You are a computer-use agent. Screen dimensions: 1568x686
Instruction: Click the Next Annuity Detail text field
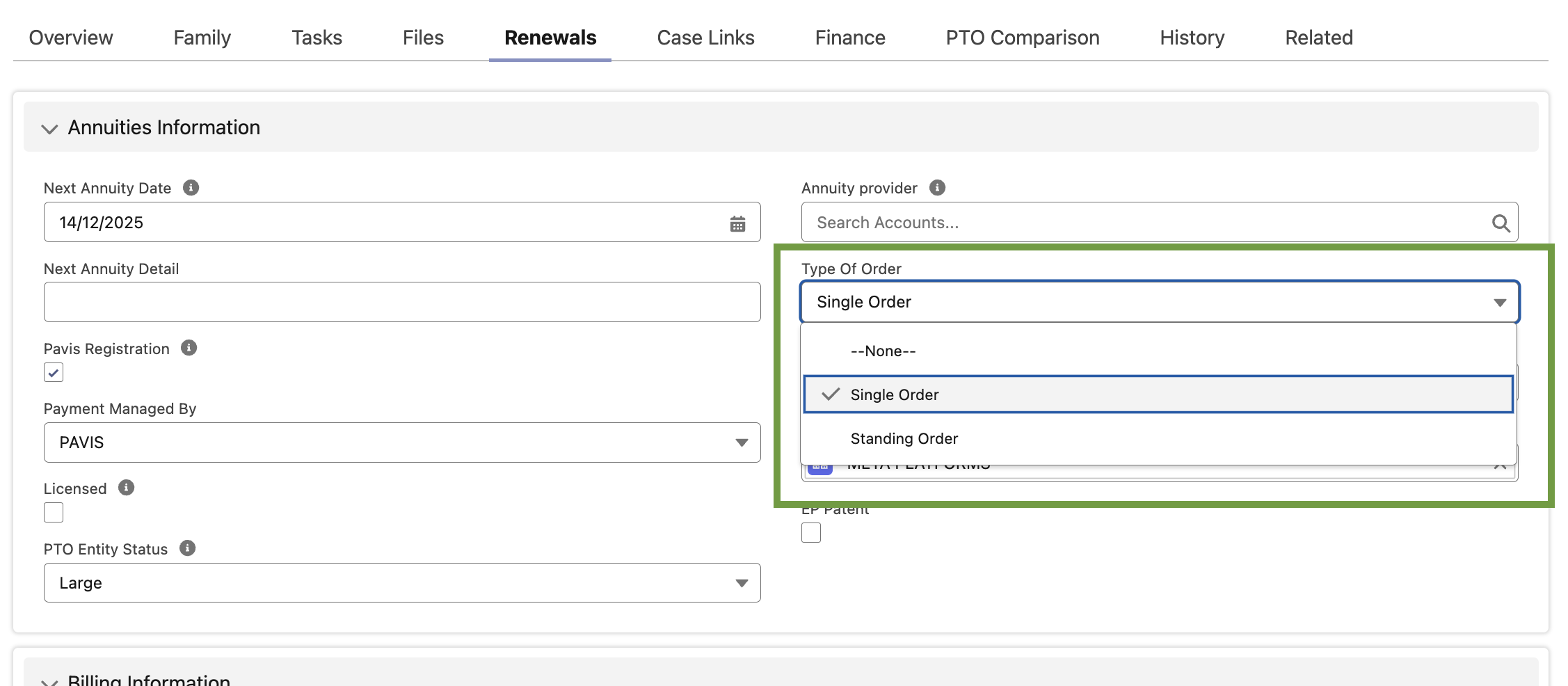coord(401,302)
